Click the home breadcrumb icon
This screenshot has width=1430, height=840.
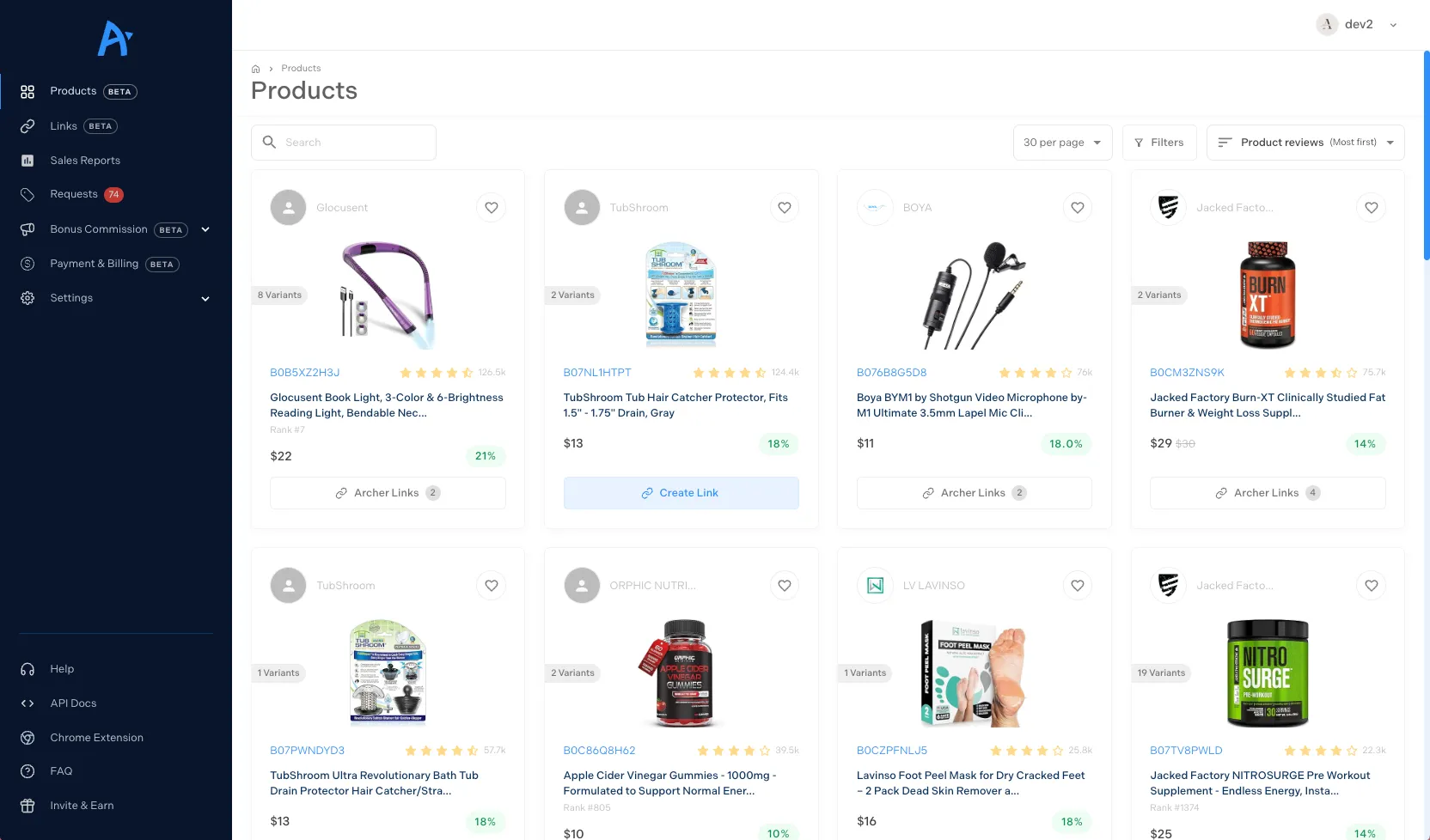(x=255, y=69)
